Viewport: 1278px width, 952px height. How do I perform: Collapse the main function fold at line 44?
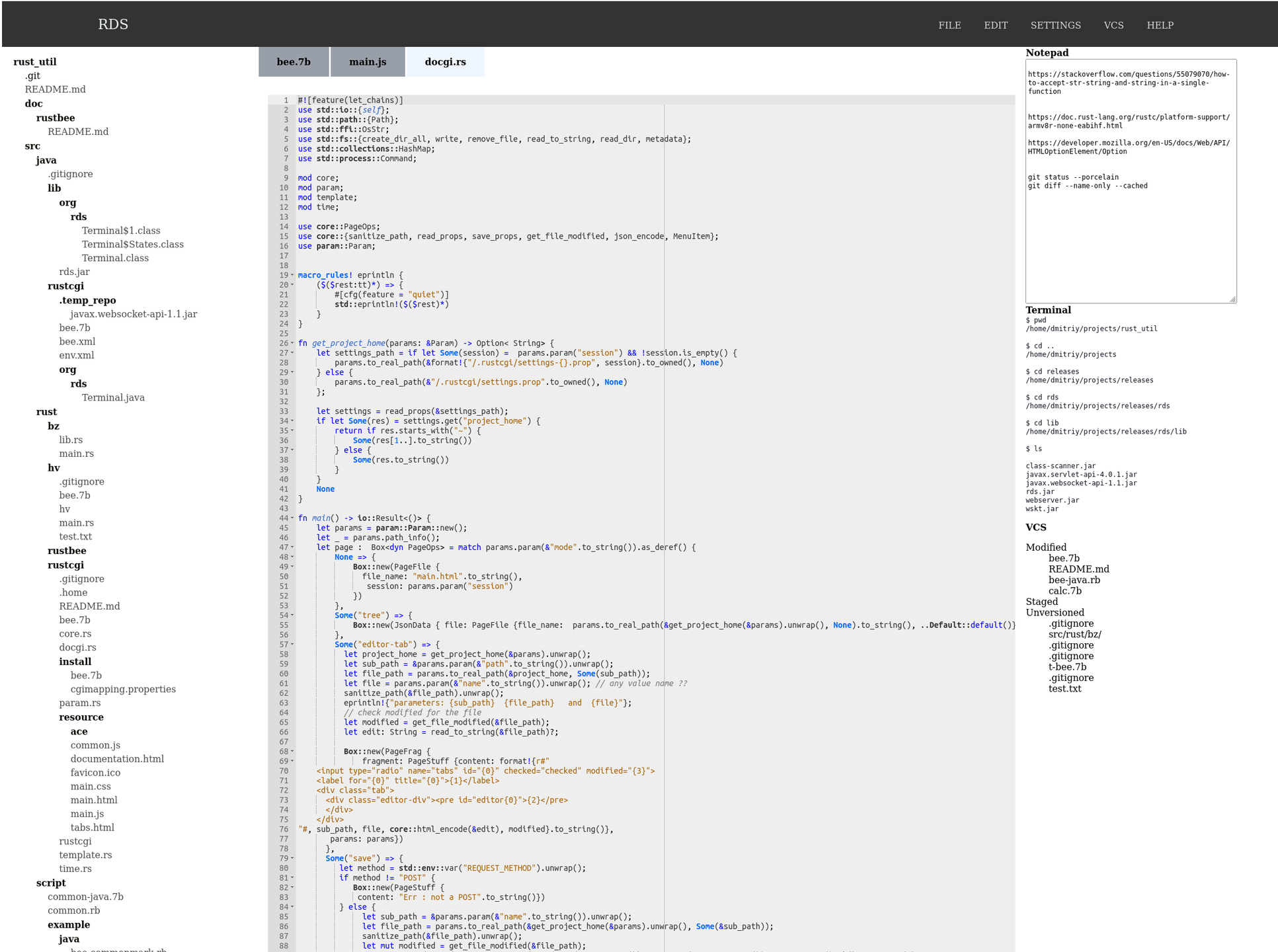pos(292,518)
